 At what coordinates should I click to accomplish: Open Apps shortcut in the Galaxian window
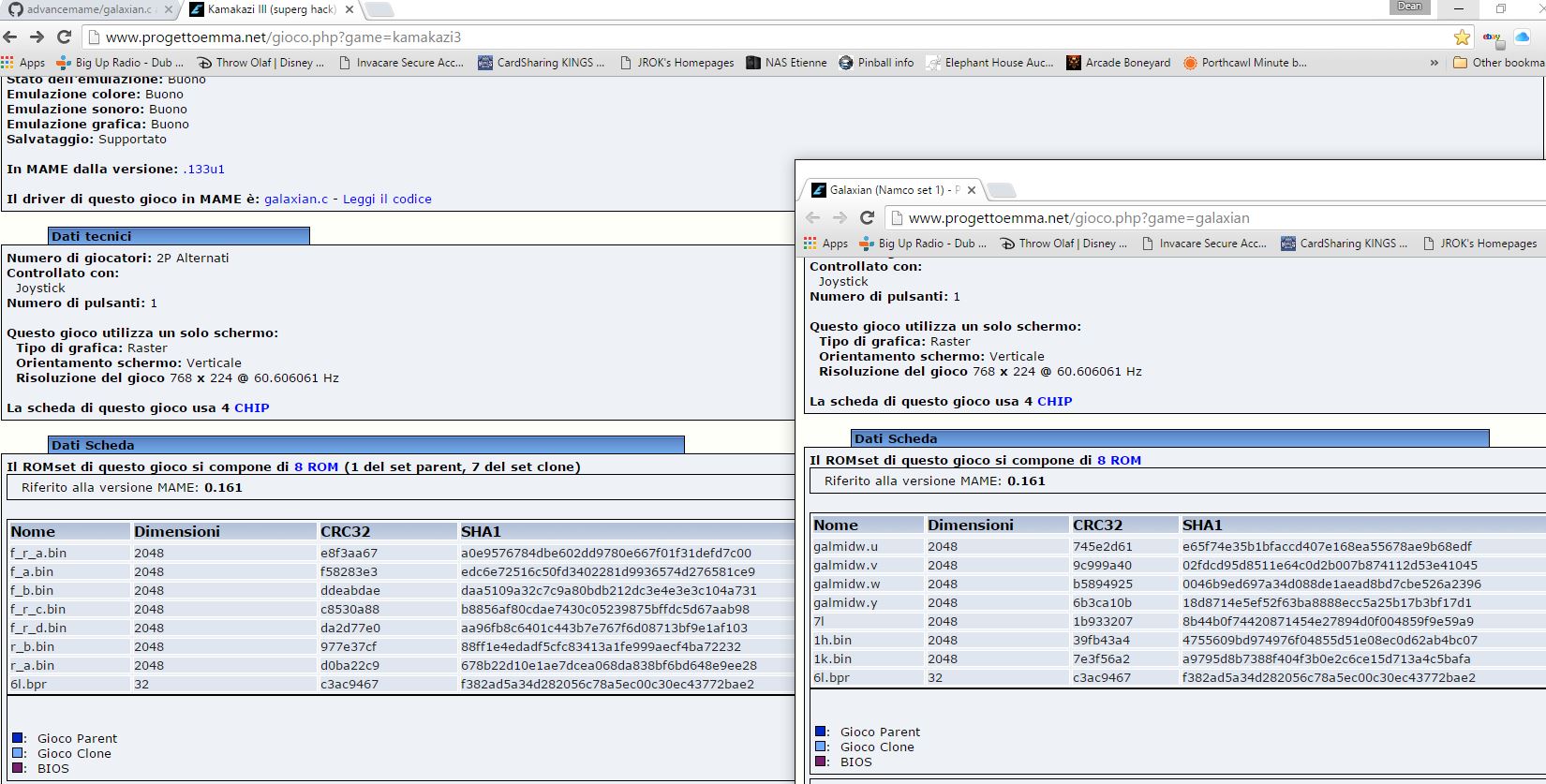coord(826,244)
